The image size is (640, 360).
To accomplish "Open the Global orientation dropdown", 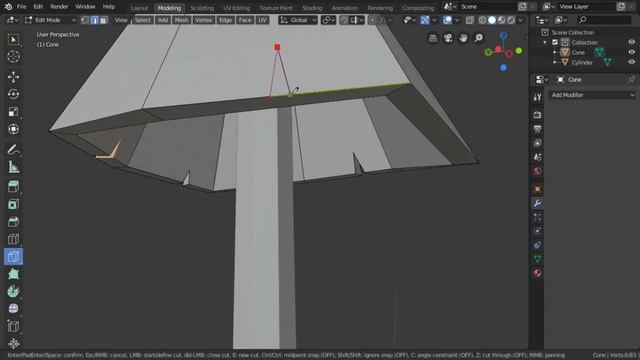I will pos(298,20).
